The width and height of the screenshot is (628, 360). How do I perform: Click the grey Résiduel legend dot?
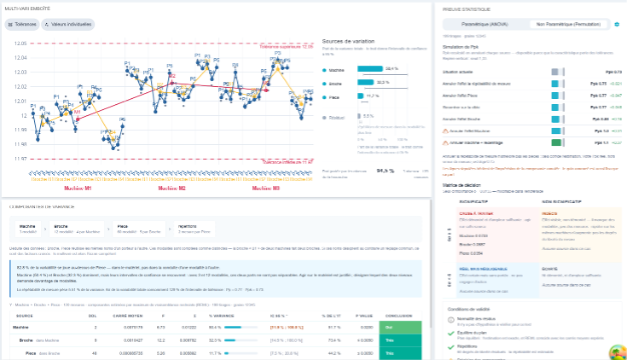[x=324, y=118]
